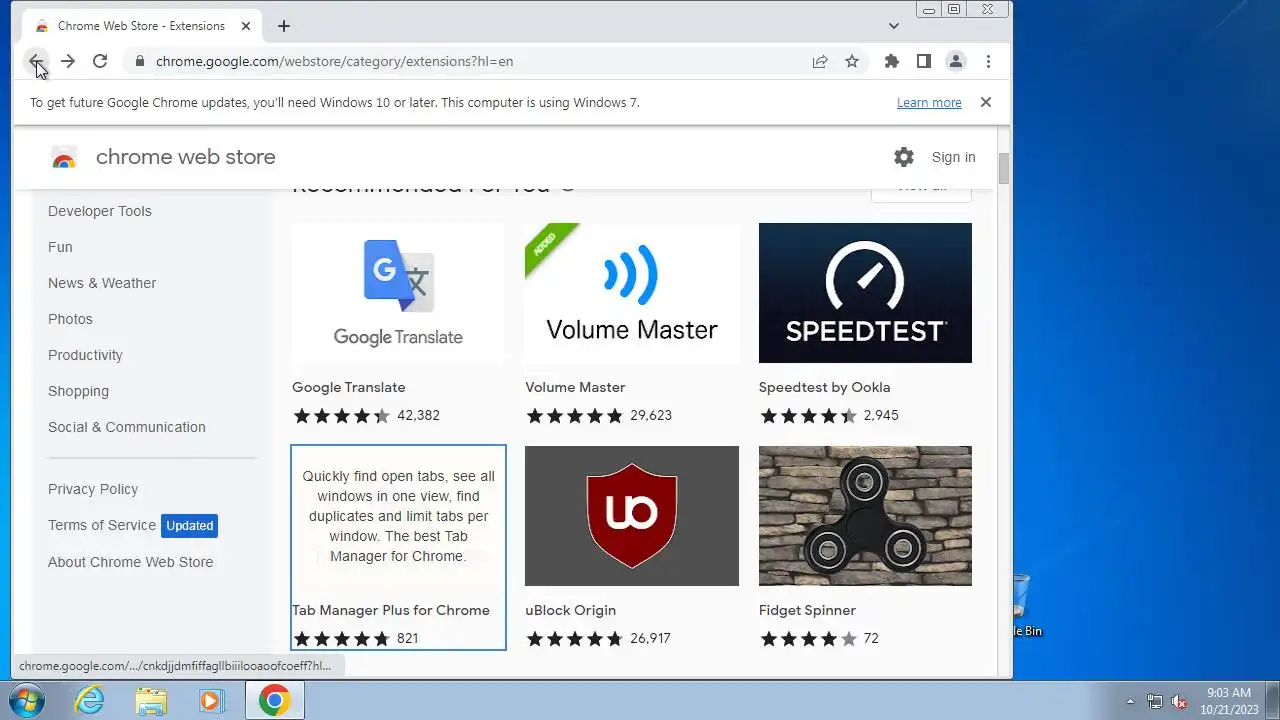The image size is (1280, 720).
Task: Click the lock icon in the address bar
Action: tap(139, 61)
